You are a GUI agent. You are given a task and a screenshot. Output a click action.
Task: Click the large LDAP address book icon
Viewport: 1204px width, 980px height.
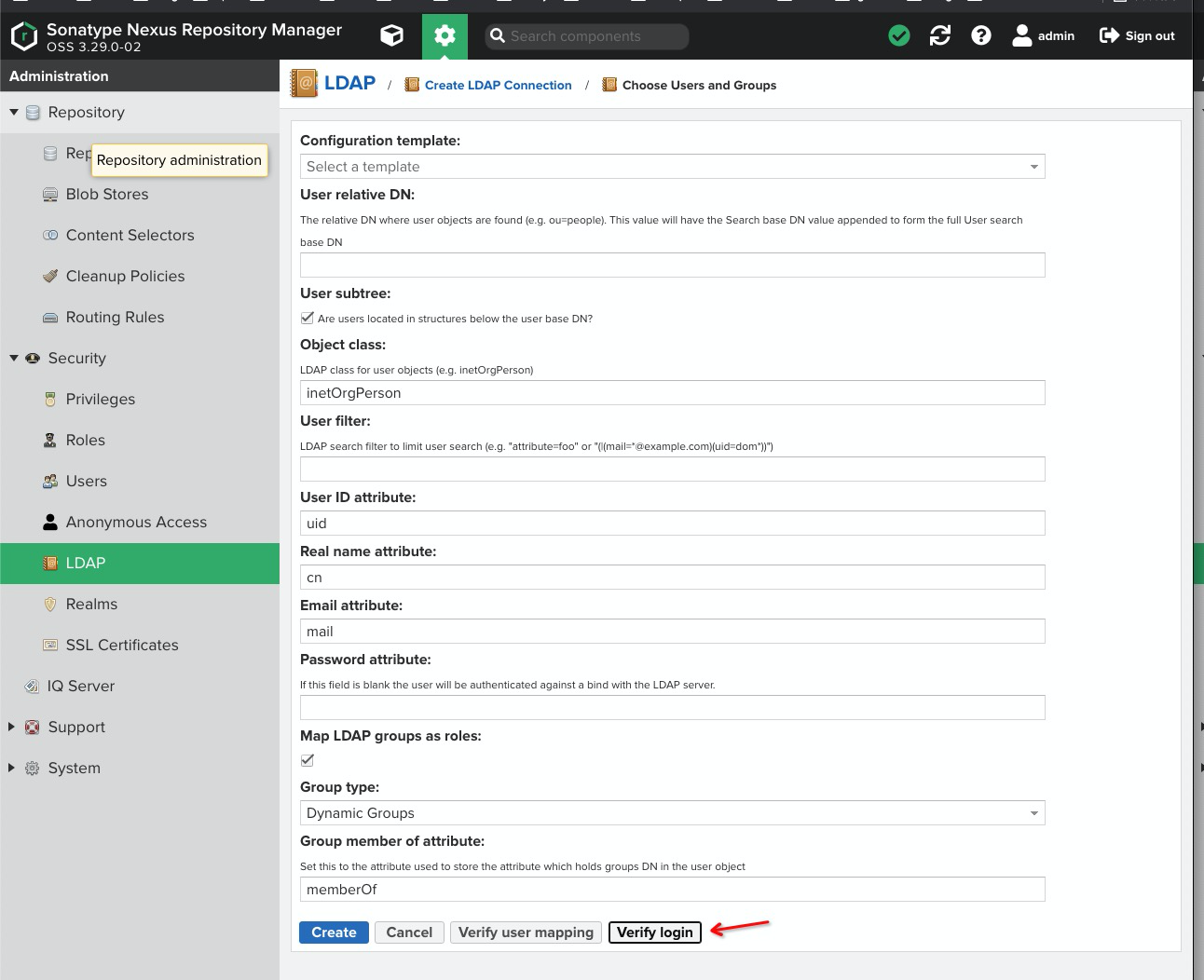[304, 84]
